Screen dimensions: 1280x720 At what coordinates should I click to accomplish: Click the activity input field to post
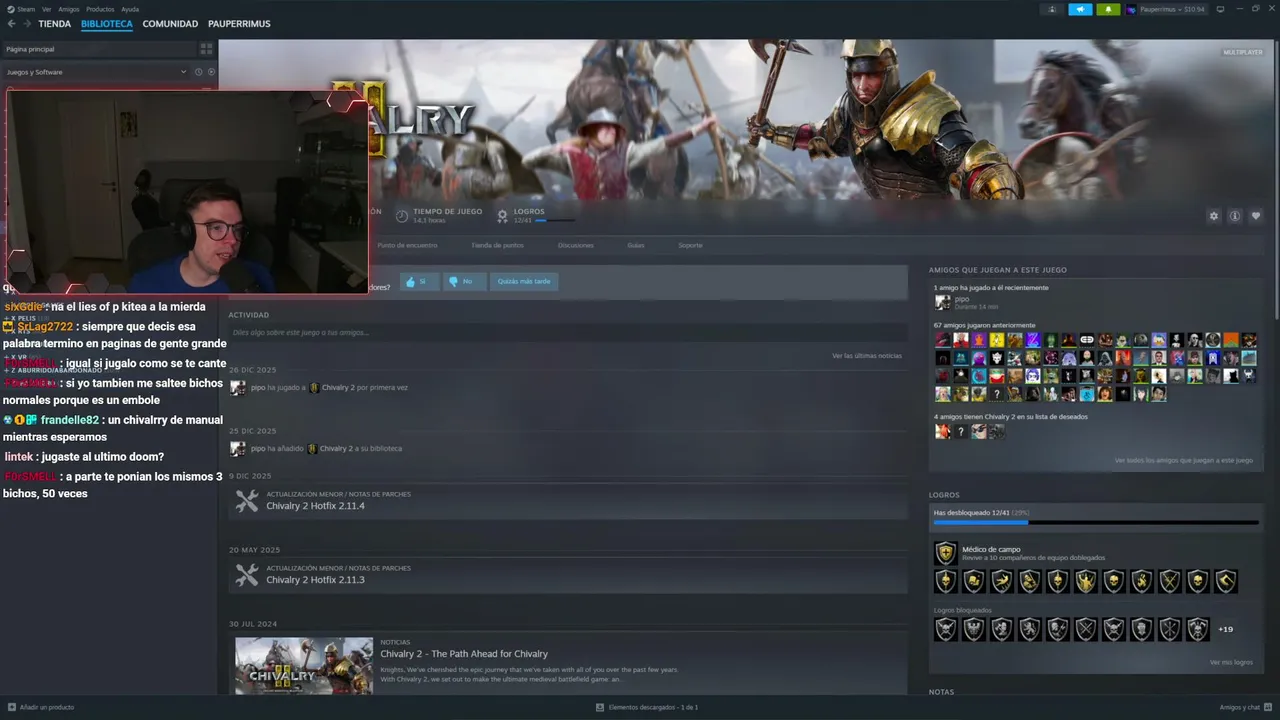567,332
